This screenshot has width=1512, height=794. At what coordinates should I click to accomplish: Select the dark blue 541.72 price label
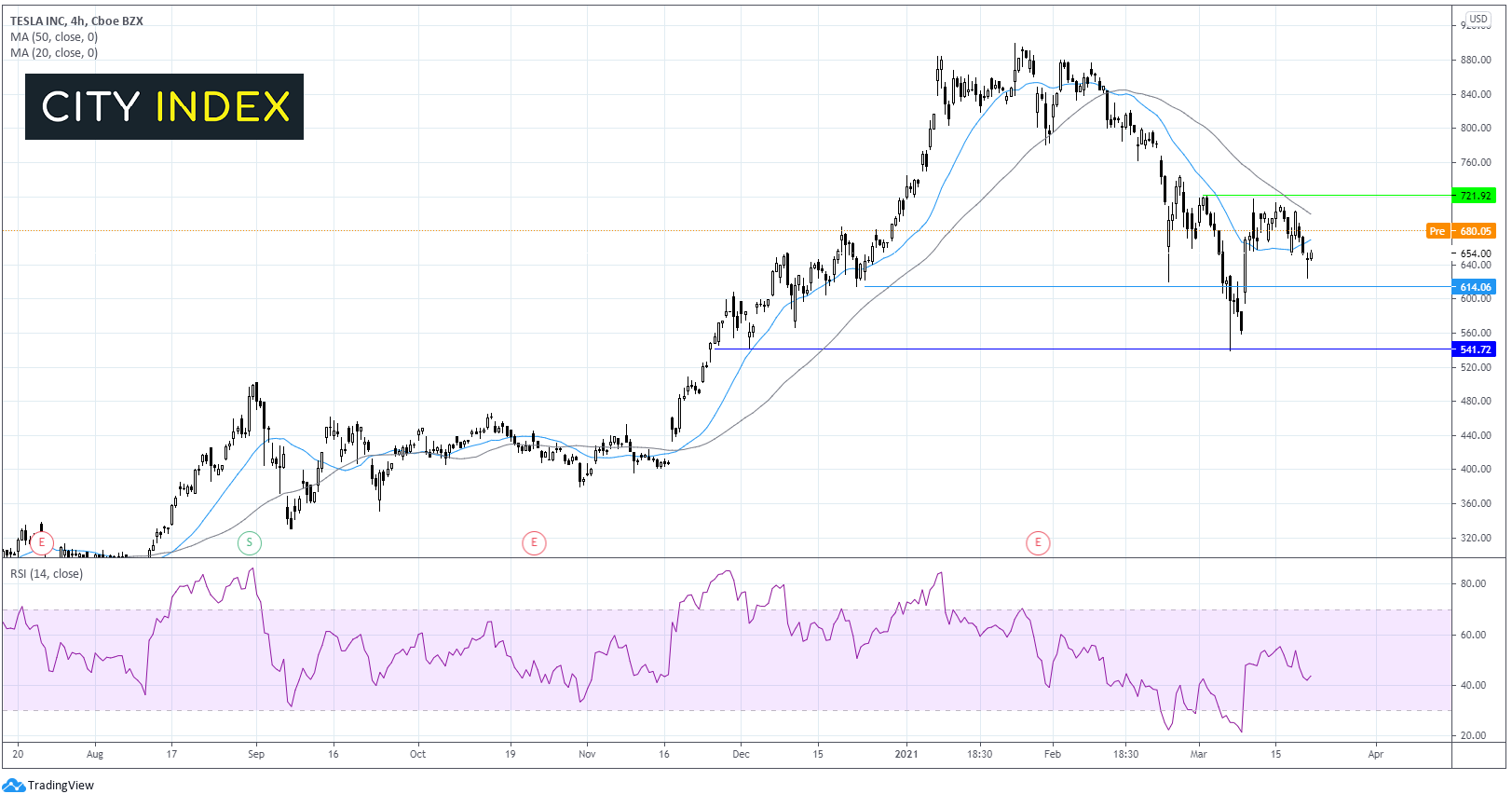[1475, 349]
